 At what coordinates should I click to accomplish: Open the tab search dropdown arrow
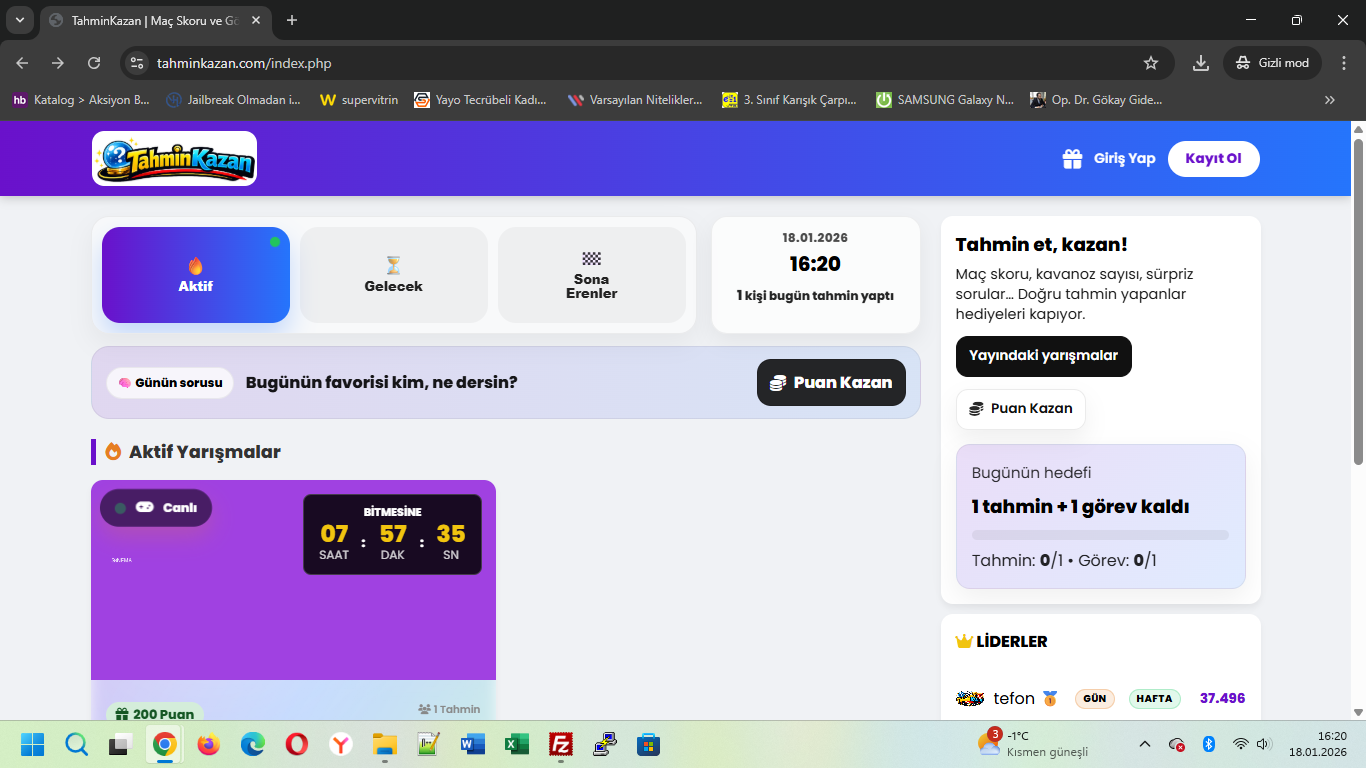tap(19, 20)
